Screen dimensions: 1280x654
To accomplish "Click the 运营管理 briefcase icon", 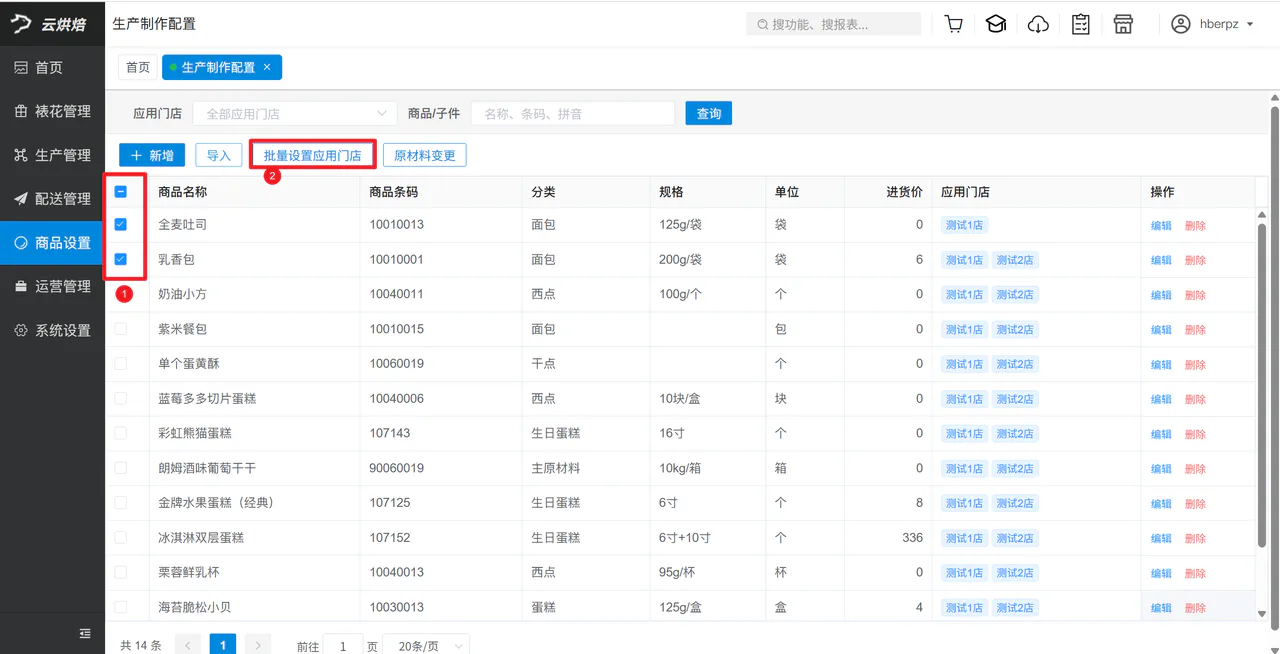I will click(x=21, y=286).
